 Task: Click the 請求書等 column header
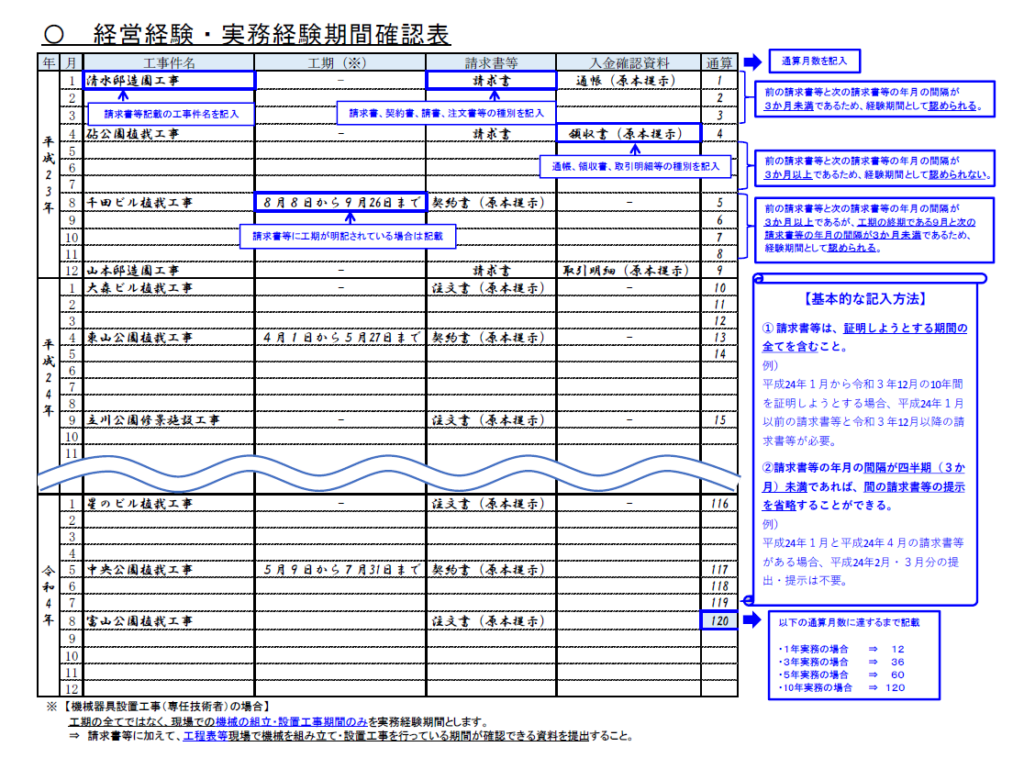pos(491,63)
